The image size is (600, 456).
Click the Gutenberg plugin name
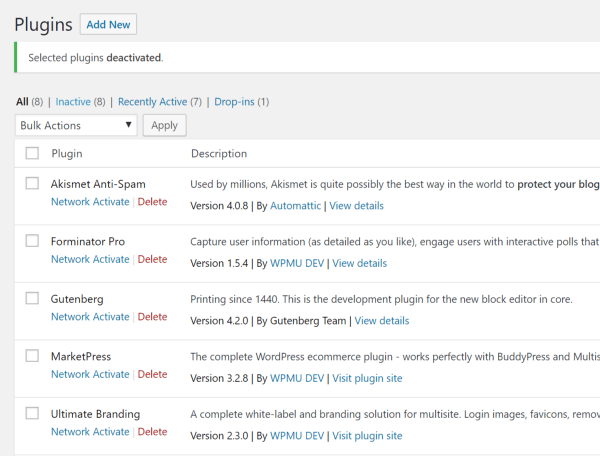(77, 299)
